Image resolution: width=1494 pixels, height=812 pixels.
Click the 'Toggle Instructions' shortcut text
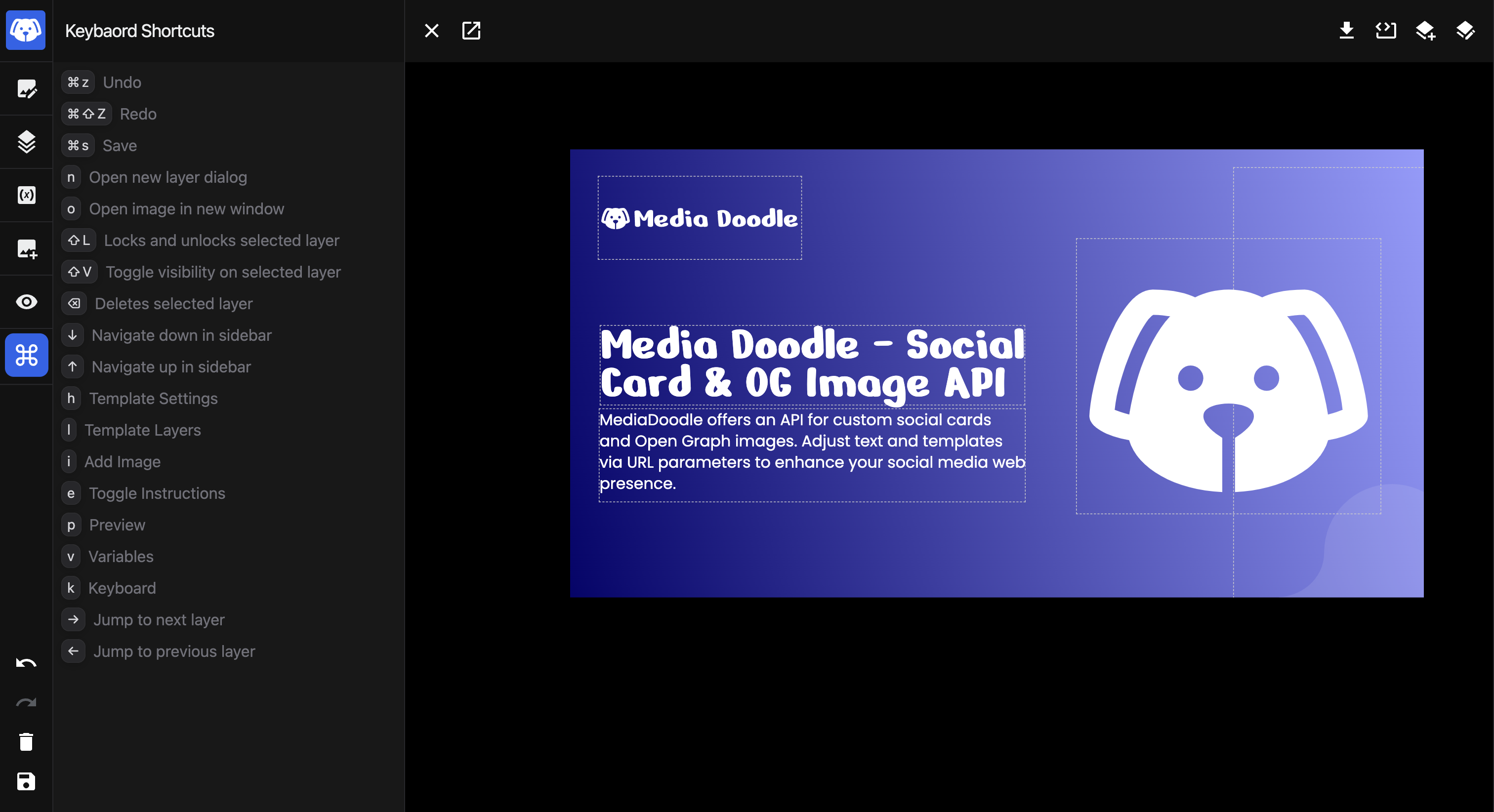(157, 493)
